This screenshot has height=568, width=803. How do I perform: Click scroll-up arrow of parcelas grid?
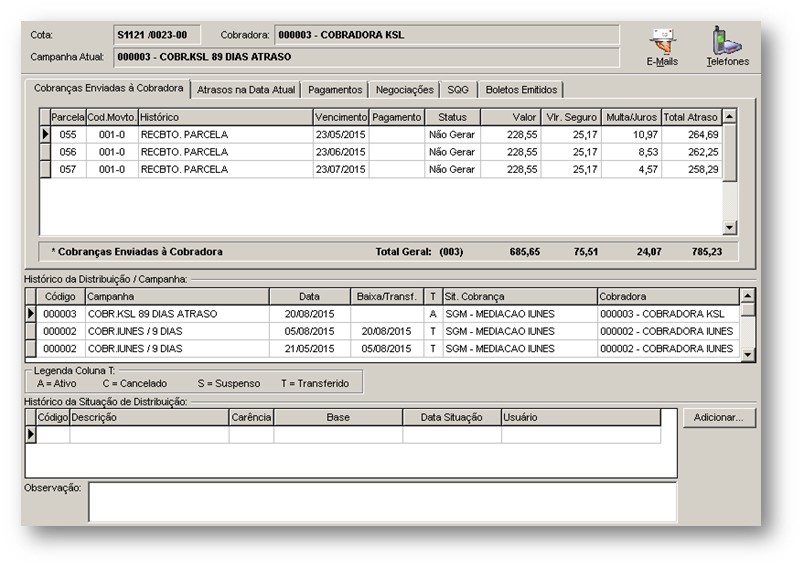pyautogui.click(x=729, y=116)
